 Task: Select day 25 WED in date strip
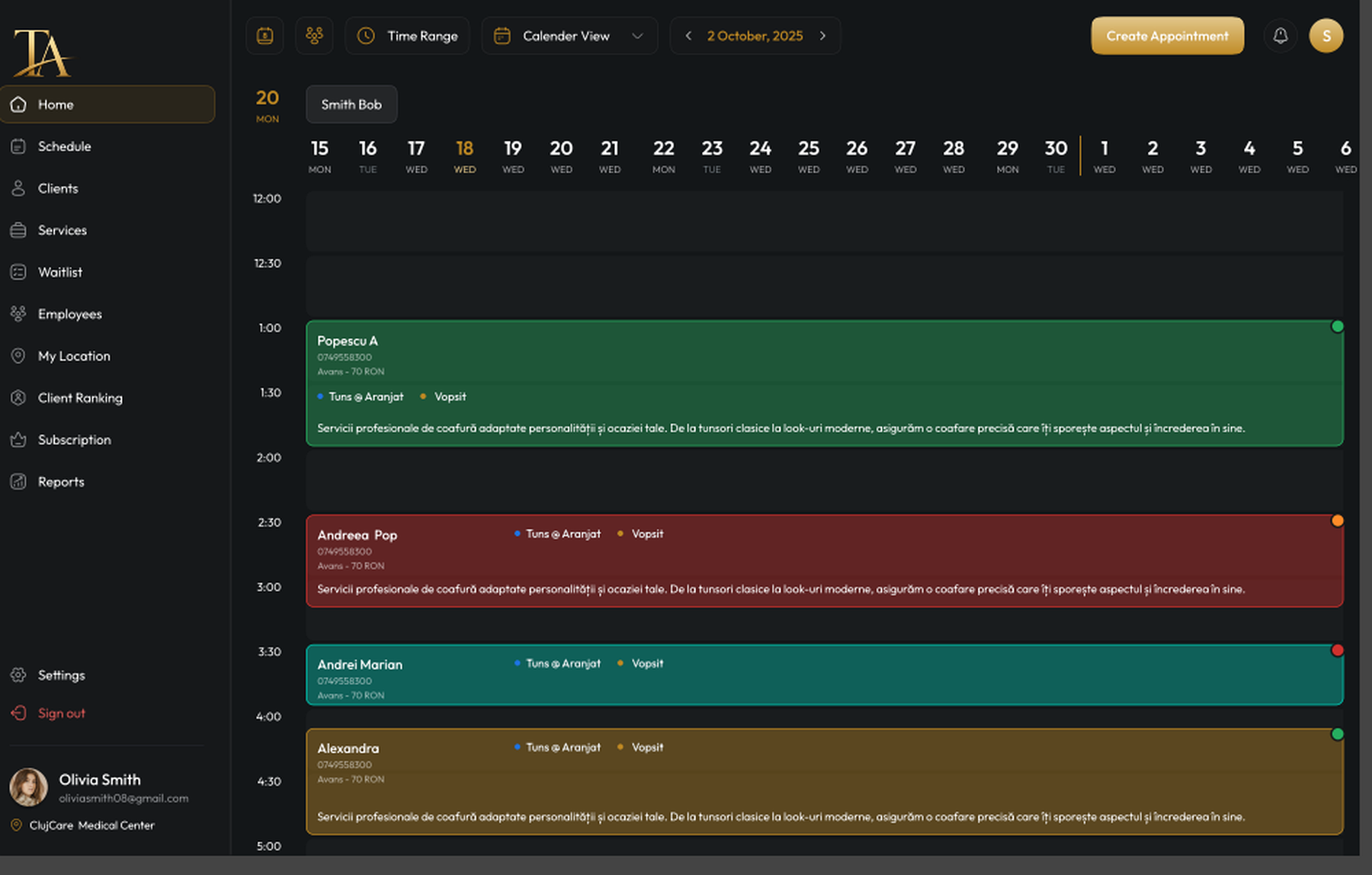tap(809, 156)
